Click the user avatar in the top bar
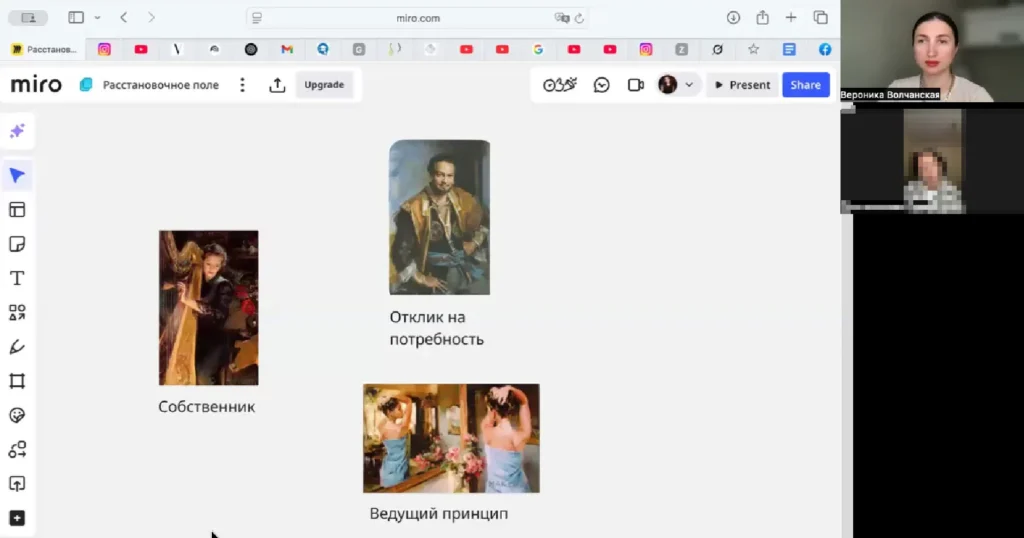The image size is (1024, 538). point(667,85)
